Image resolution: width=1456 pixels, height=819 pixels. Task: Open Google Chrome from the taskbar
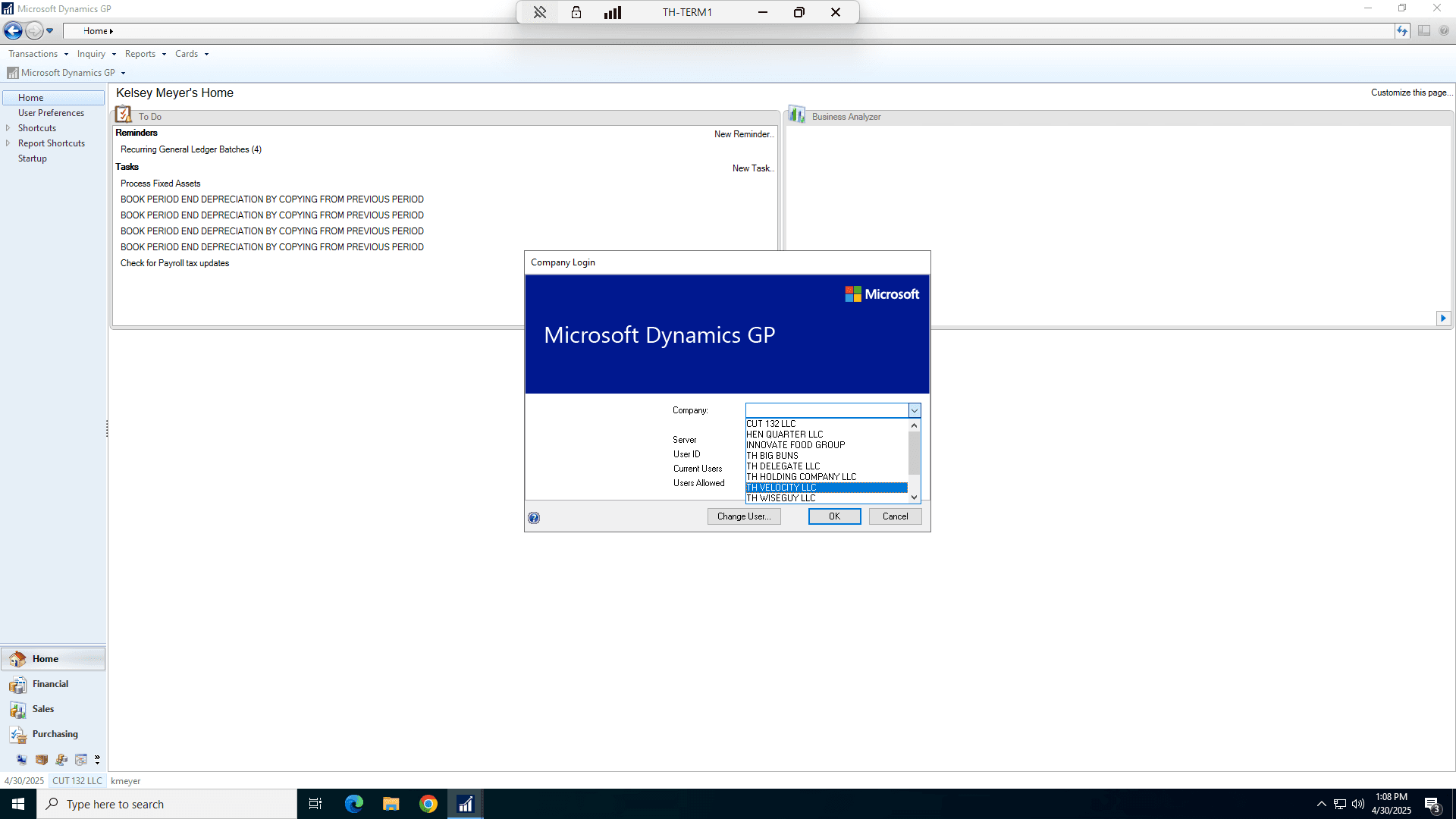428,804
